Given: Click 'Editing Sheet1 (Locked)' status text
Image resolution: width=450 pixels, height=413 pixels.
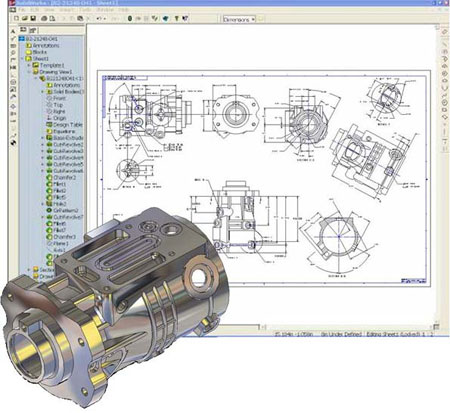Looking at the screenshot, I should pyautogui.click(x=394, y=334).
